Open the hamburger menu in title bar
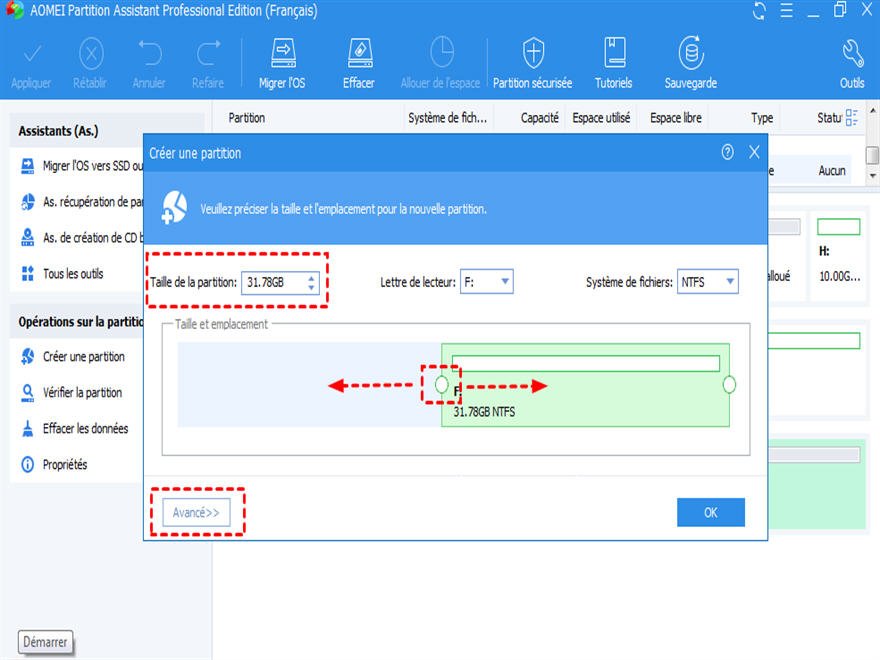880x660 pixels. (787, 11)
